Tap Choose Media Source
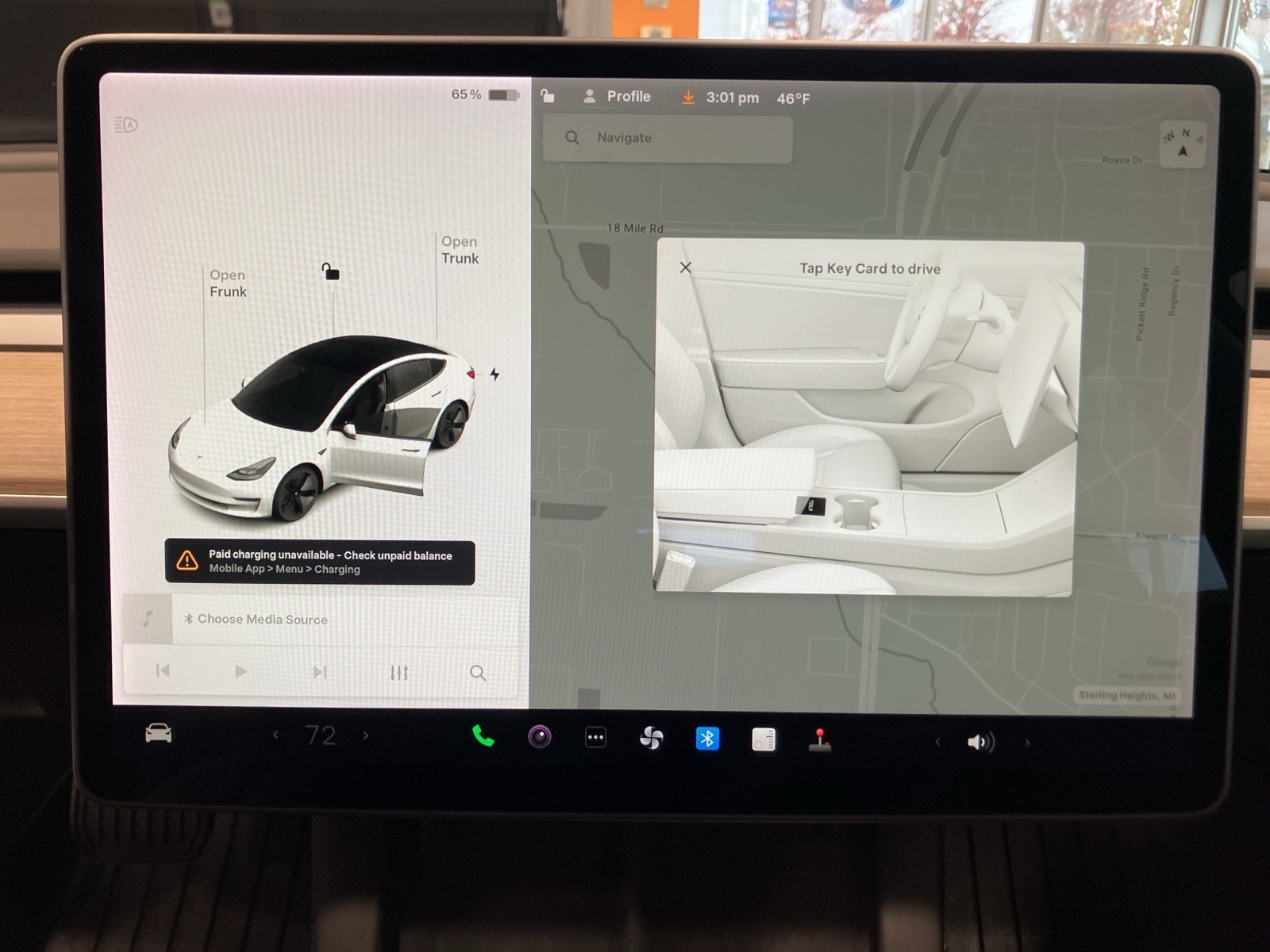1270x952 pixels. point(262,620)
